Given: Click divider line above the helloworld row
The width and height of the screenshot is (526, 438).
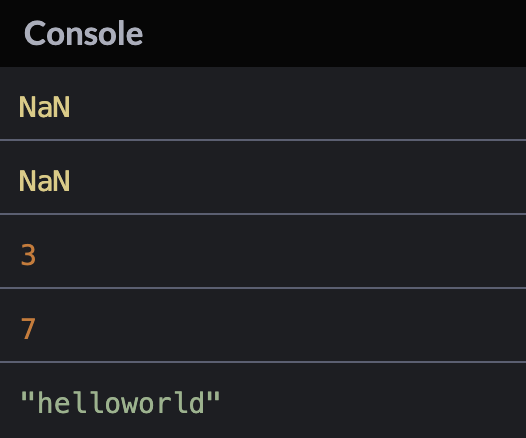Looking at the screenshot, I should [263, 362].
